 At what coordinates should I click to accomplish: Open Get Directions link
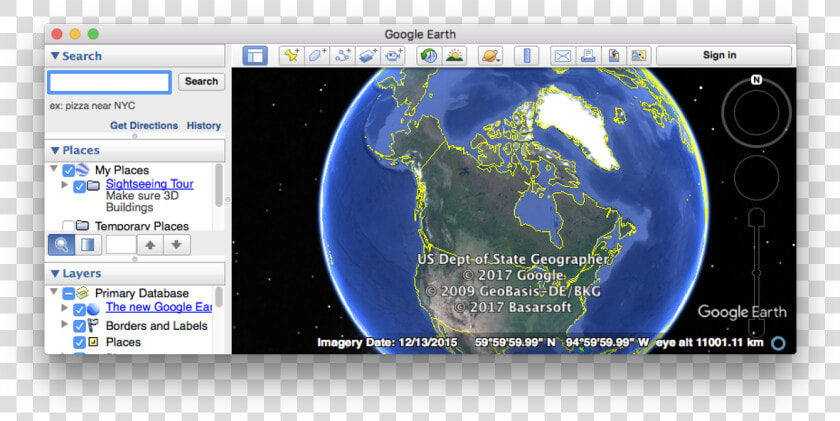[x=144, y=125]
